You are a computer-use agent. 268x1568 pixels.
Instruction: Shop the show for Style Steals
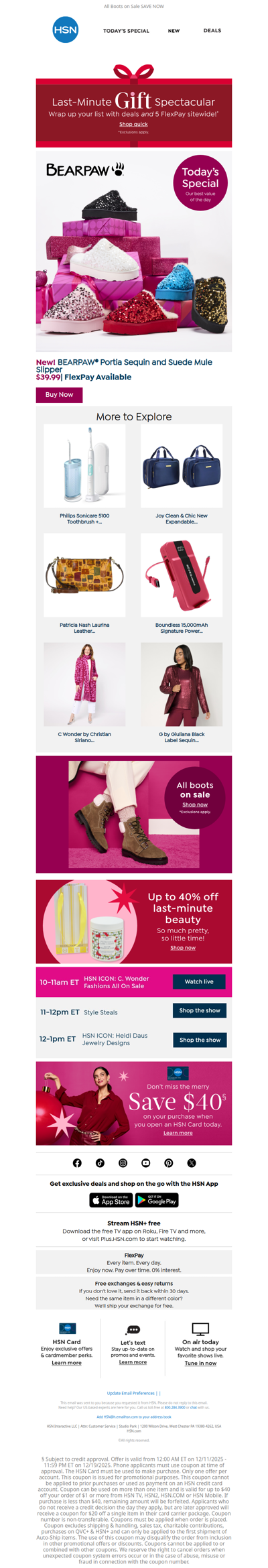tap(200, 1010)
